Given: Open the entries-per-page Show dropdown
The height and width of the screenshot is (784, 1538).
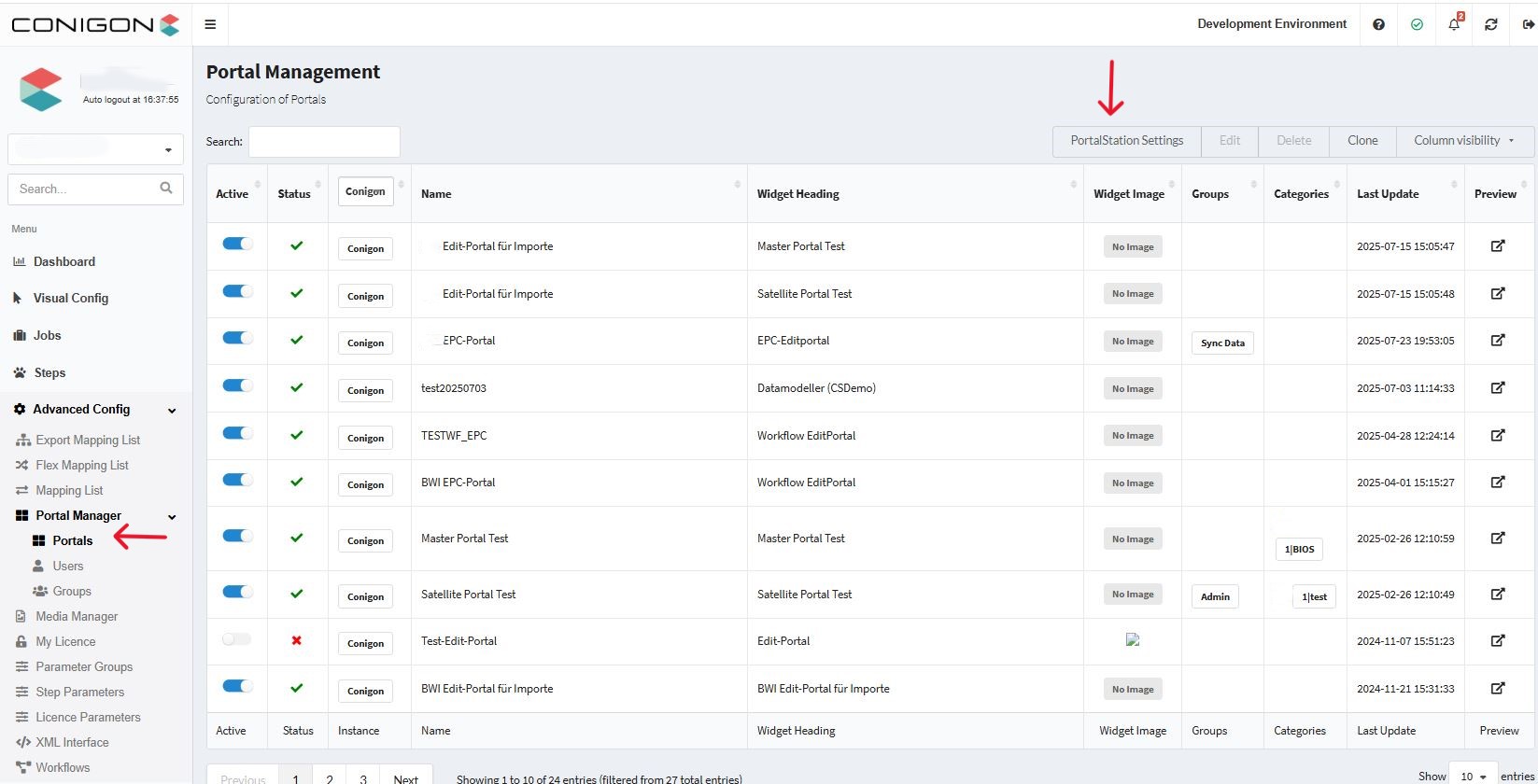Looking at the screenshot, I should [x=1473, y=776].
